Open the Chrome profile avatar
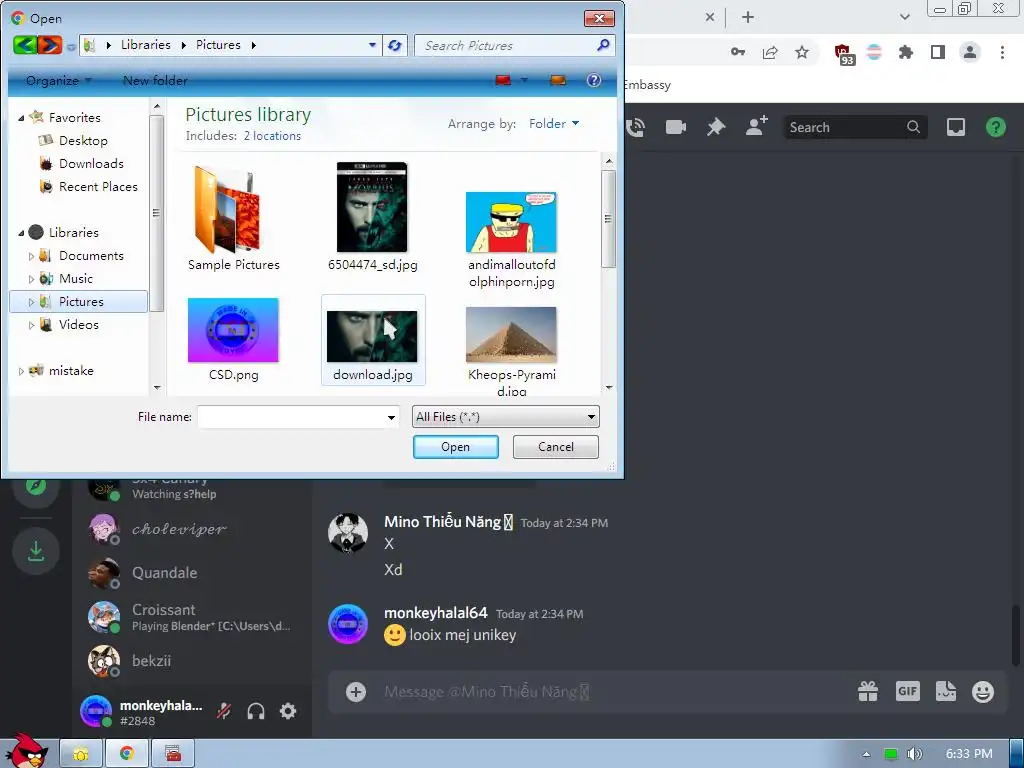 click(x=970, y=52)
